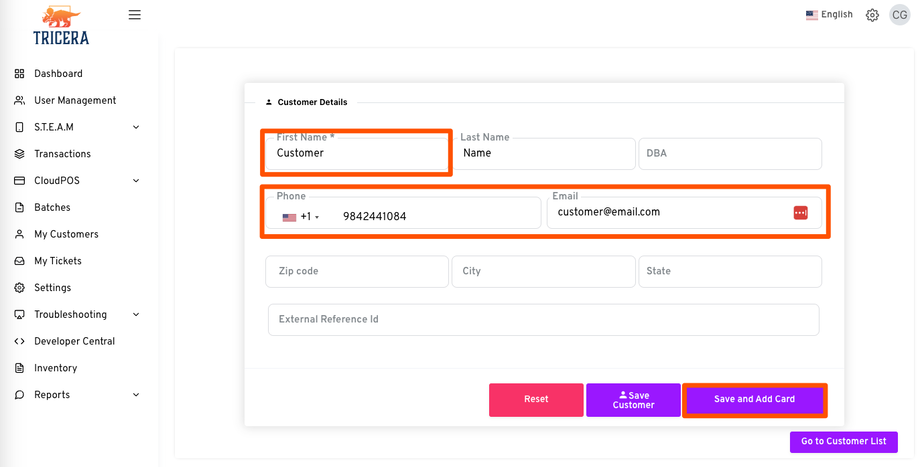The image size is (920, 467).
Task: Expand the S.T.E.A.M sidebar section
Action: click(136, 127)
